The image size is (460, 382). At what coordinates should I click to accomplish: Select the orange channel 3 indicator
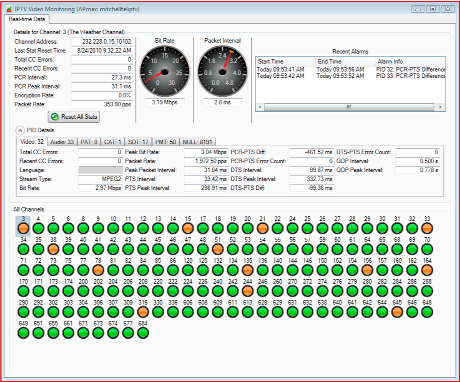point(23,228)
